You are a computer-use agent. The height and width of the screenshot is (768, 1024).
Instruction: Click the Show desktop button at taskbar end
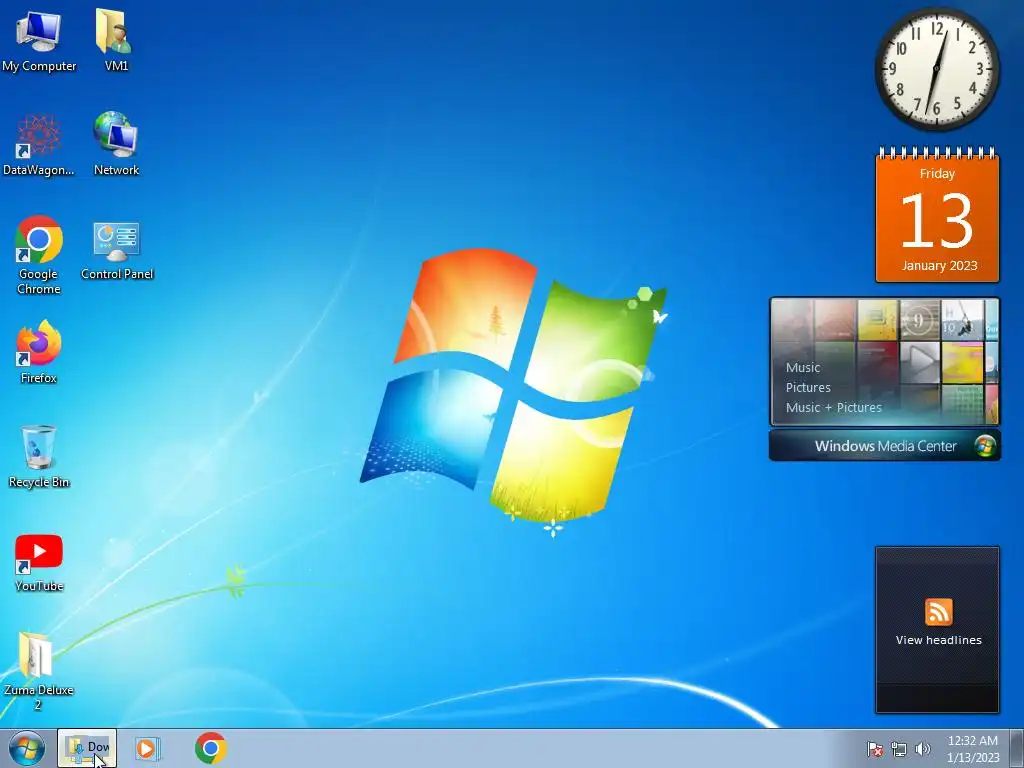1017,748
